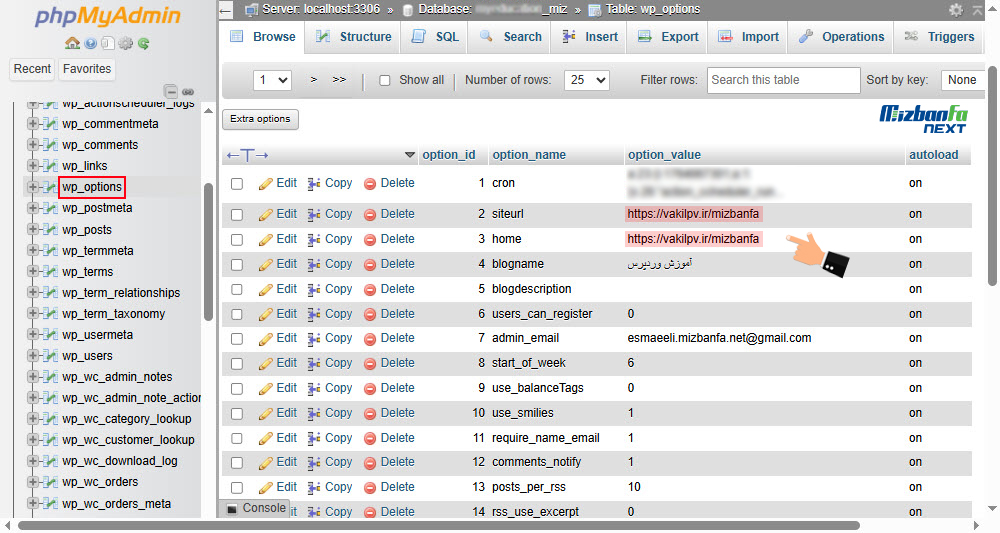
Task: Click Copy icon for blogname row
Action: click(x=314, y=264)
